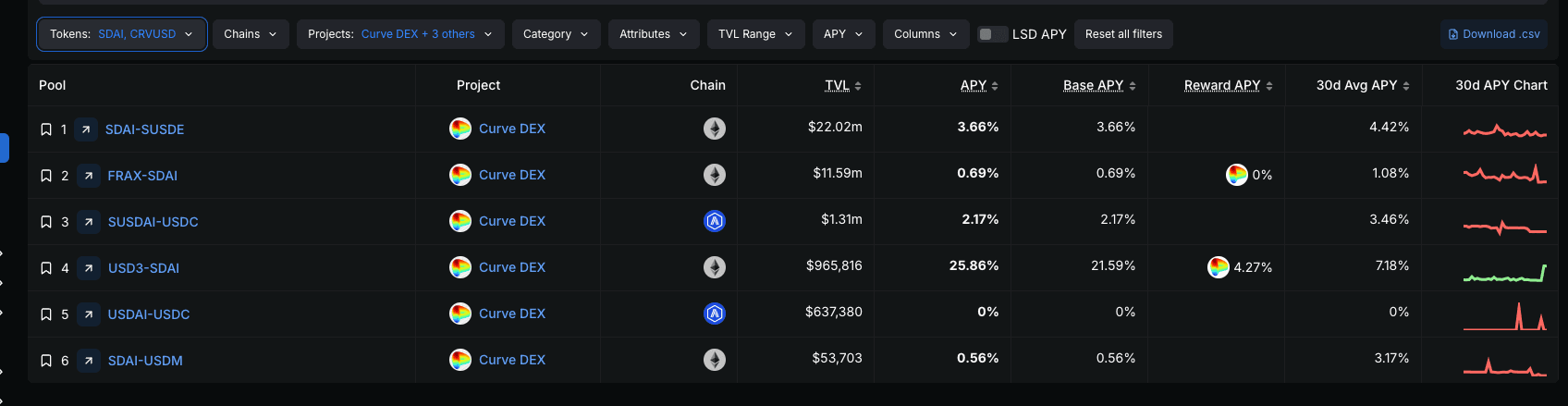Click reward token icon beside 4.27%
The image size is (1568, 406).
pyautogui.click(x=1219, y=267)
